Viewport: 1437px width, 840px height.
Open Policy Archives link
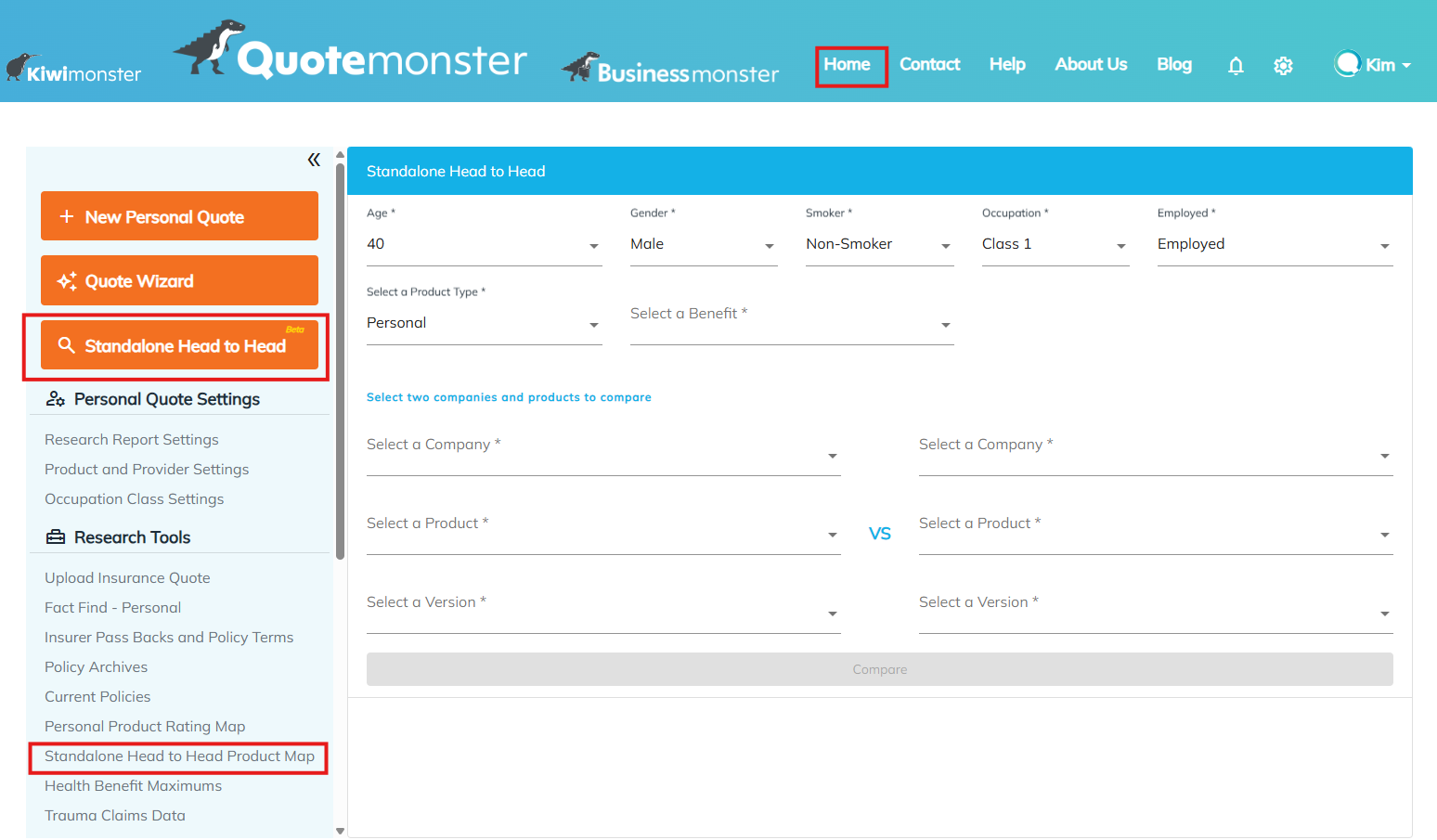point(97,667)
